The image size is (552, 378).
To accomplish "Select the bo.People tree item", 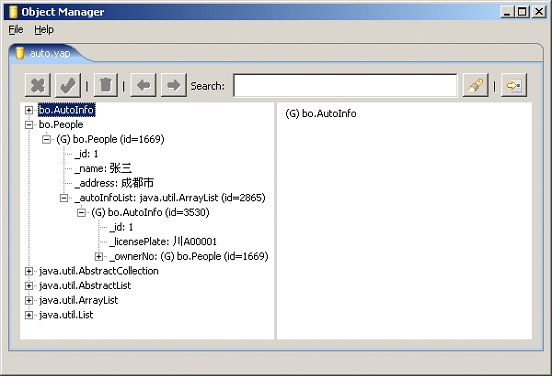I will 61,125.
